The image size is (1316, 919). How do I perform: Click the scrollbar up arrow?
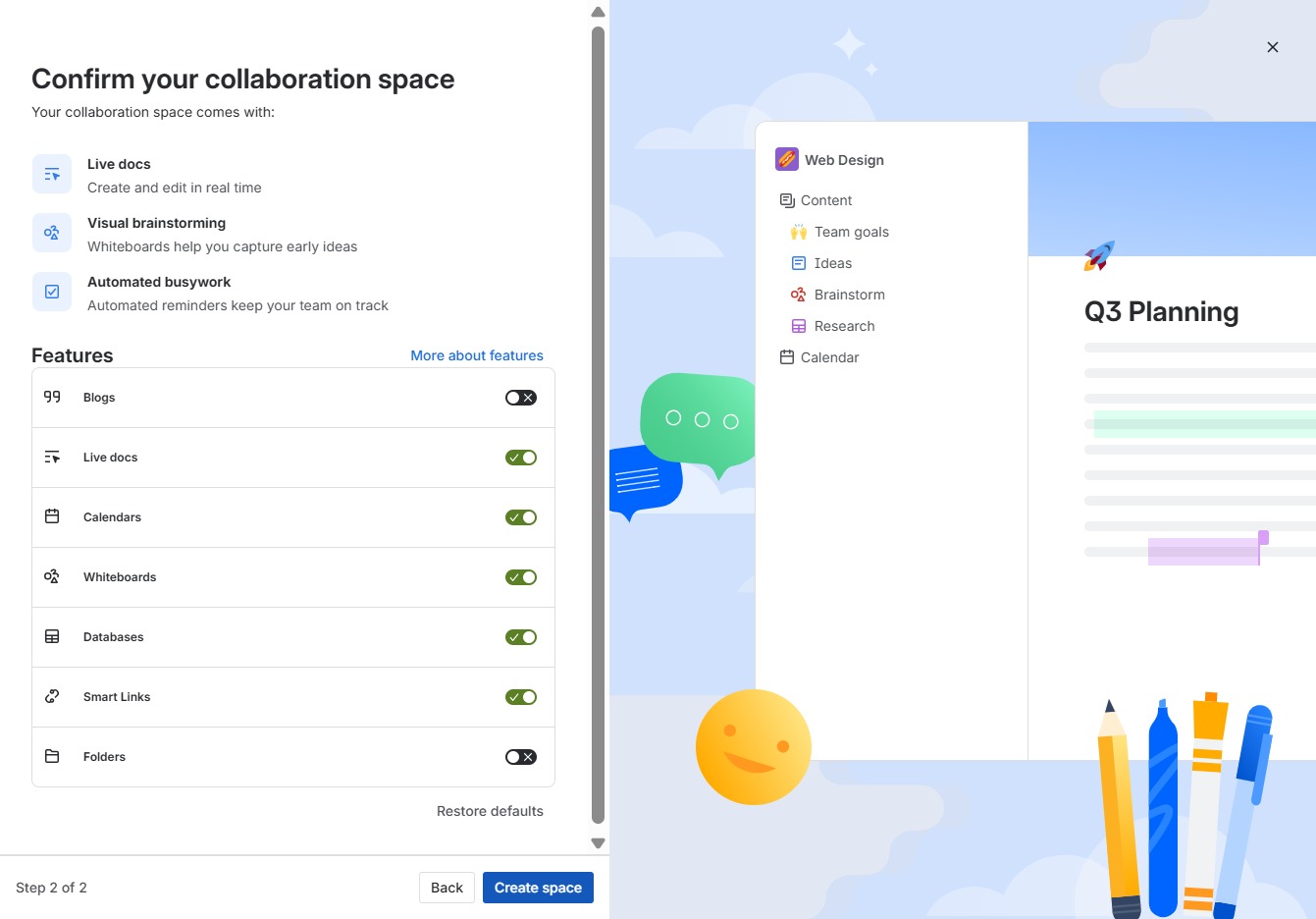pos(598,13)
